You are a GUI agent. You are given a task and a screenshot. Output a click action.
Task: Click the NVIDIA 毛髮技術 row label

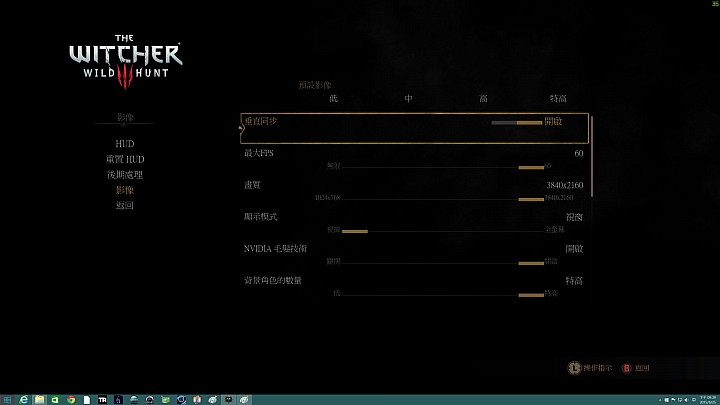point(275,248)
